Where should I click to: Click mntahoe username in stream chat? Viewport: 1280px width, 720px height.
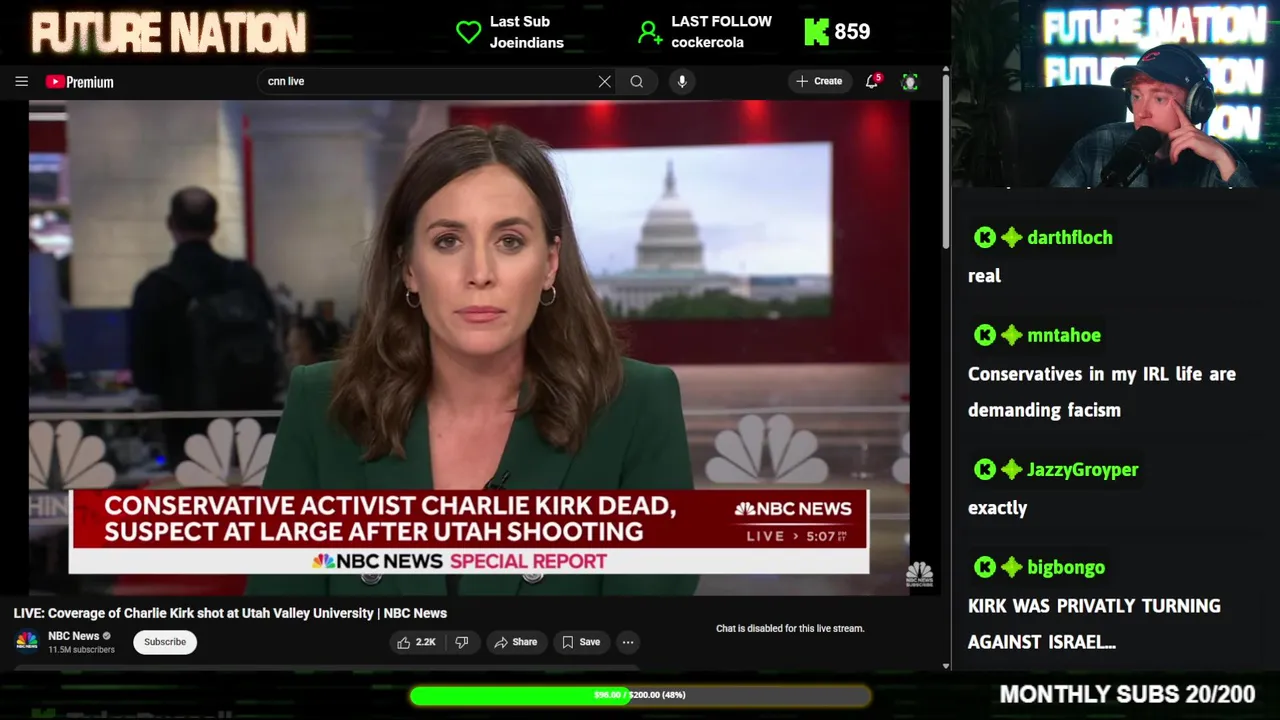tap(1064, 336)
